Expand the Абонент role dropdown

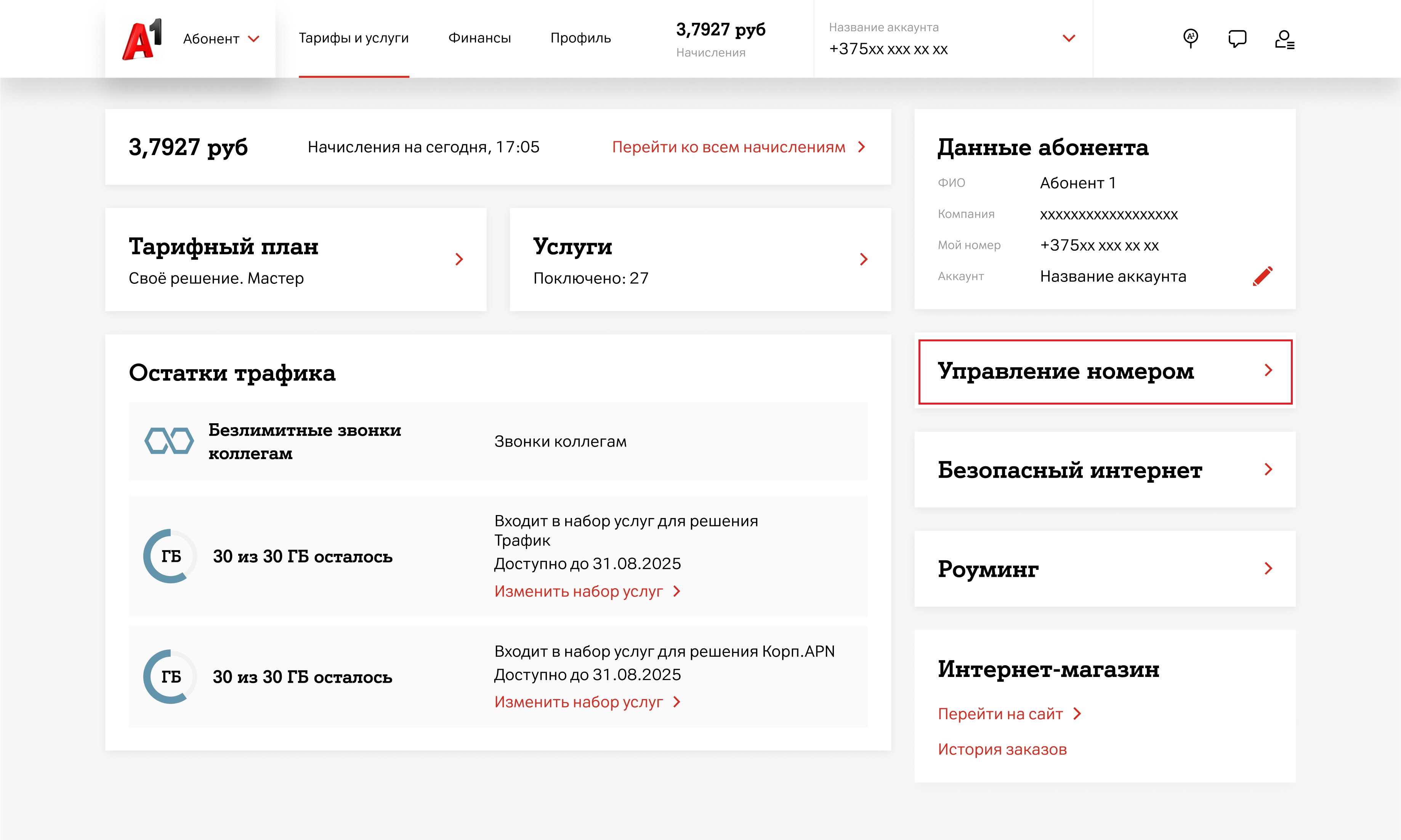(221, 39)
